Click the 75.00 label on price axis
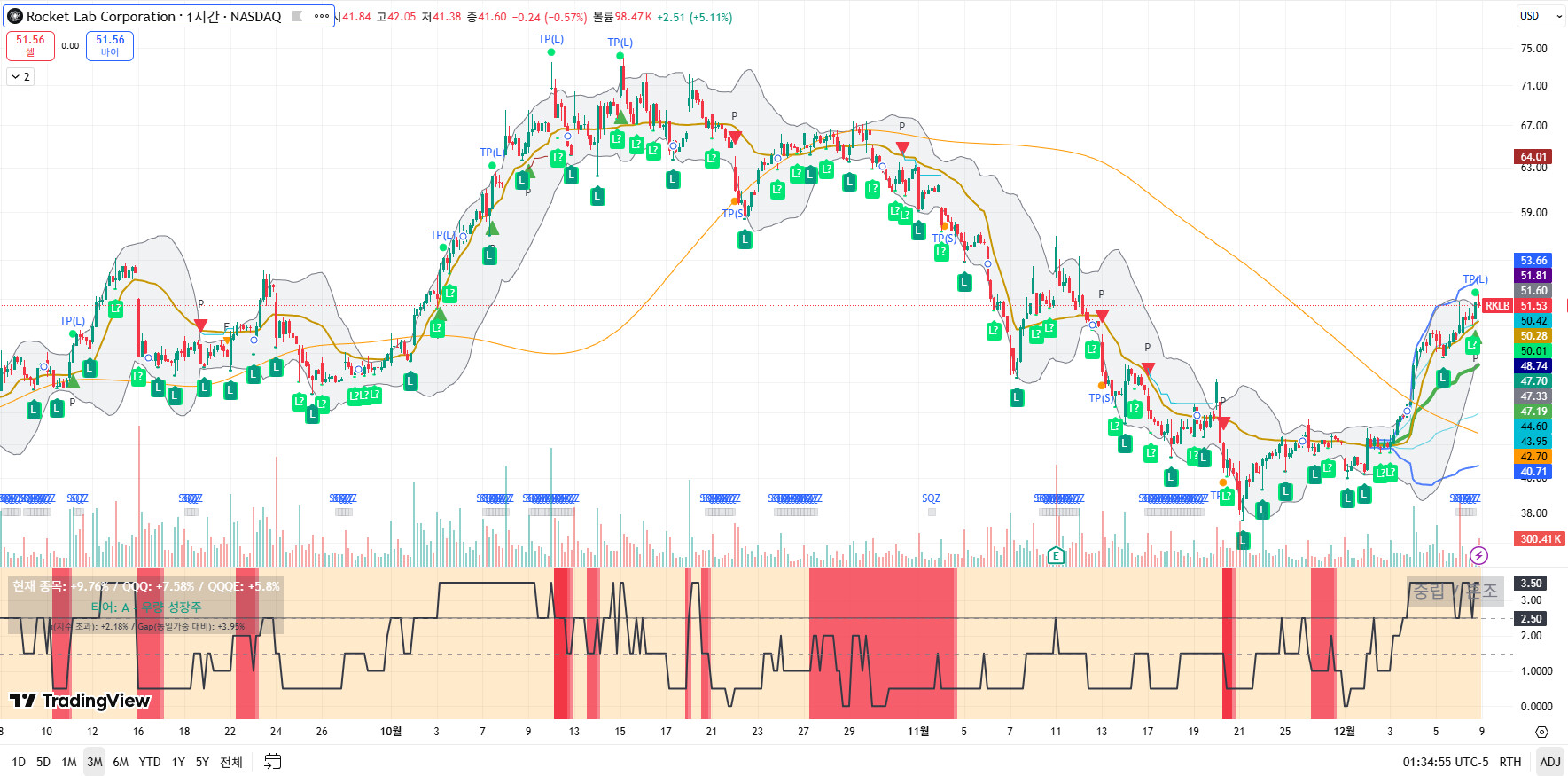The width and height of the screenshot is (1568, 776). 1533,49
